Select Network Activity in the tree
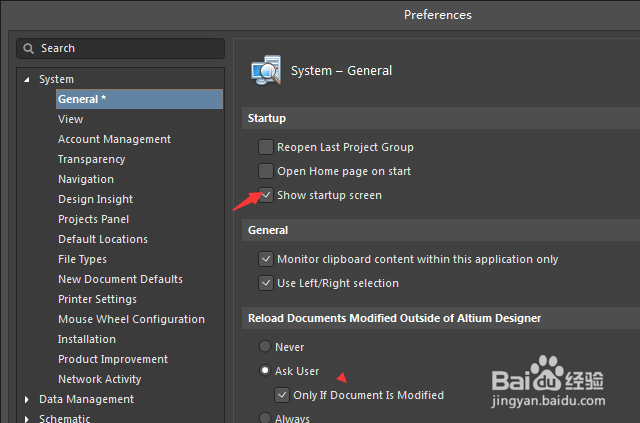This screenshot has width=640, height=423. pos(99,379)
